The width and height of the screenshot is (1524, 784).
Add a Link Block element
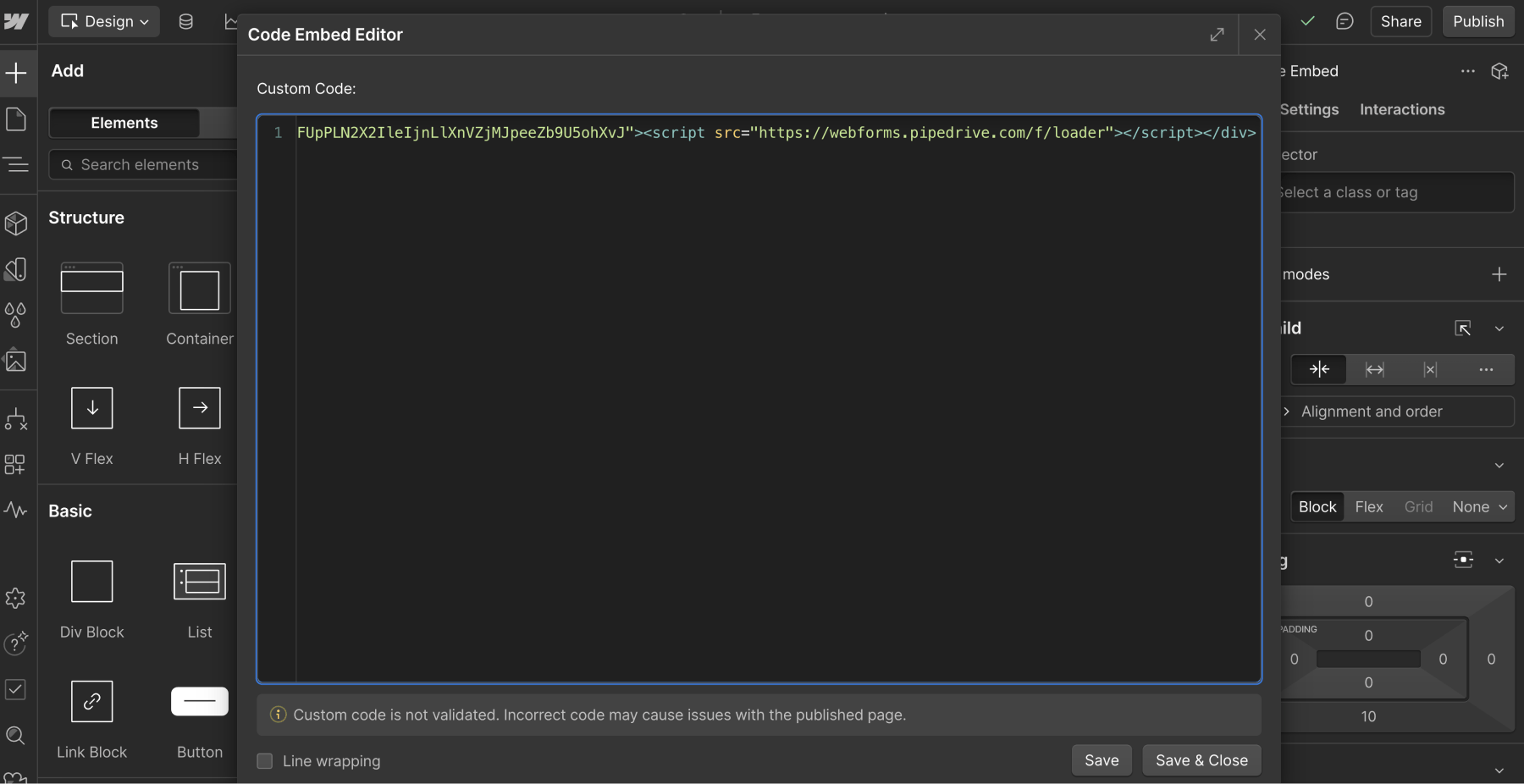[x=92, y=720]
